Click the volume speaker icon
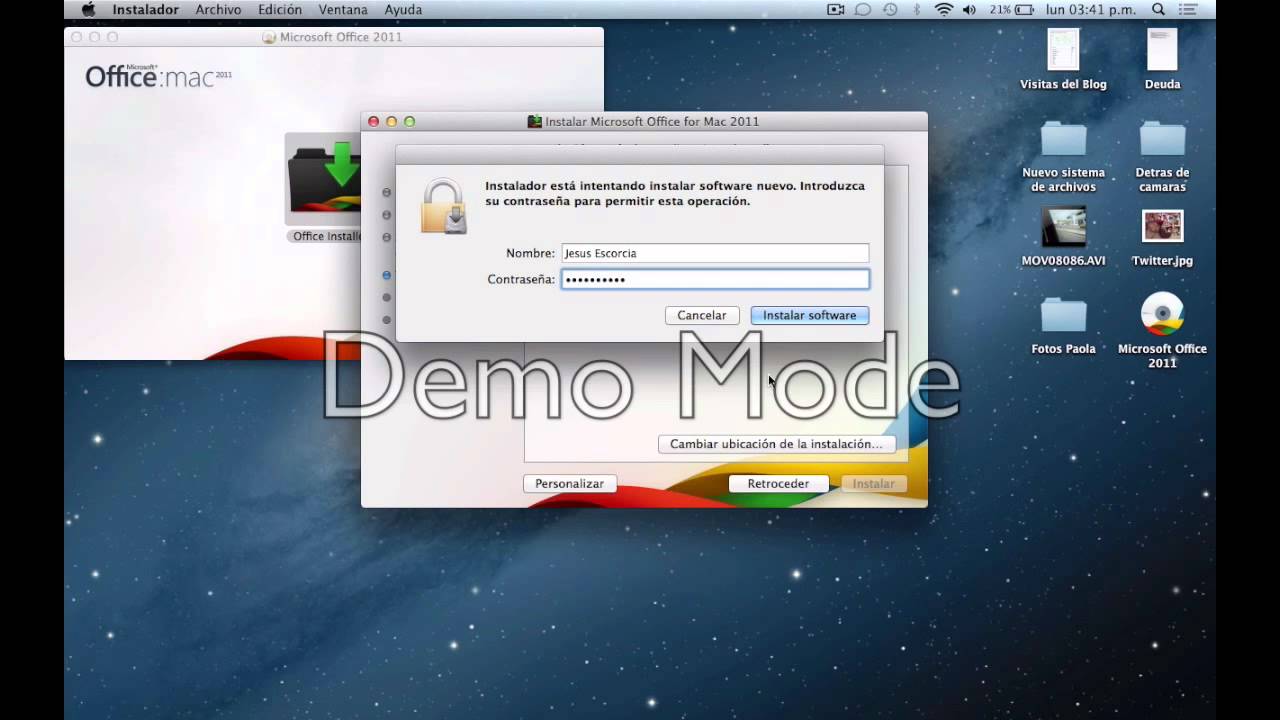This screenshot has height=720, width=1280. [969, 9]
